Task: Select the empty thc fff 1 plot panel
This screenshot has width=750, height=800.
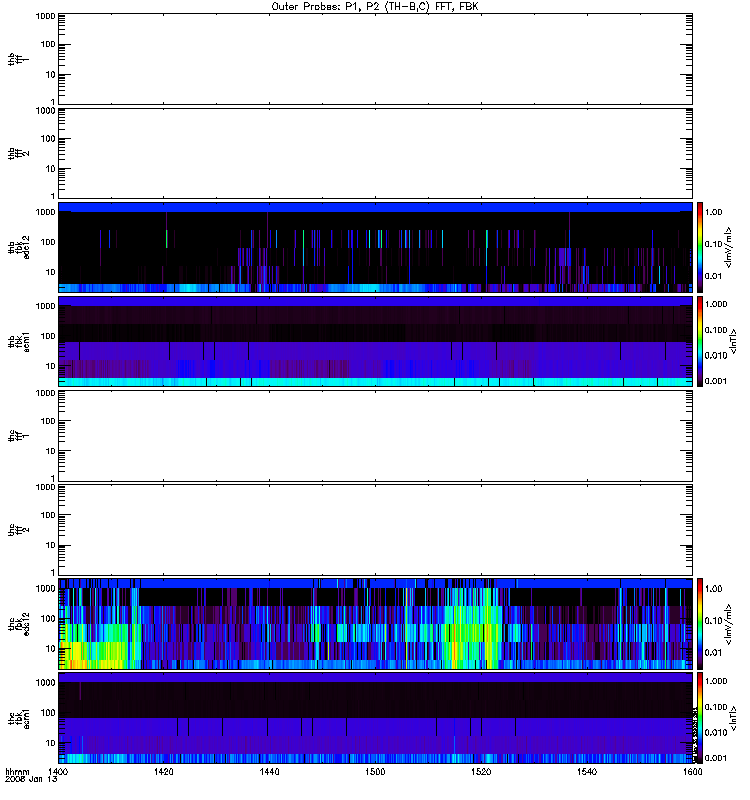Action: click(375, 436)
